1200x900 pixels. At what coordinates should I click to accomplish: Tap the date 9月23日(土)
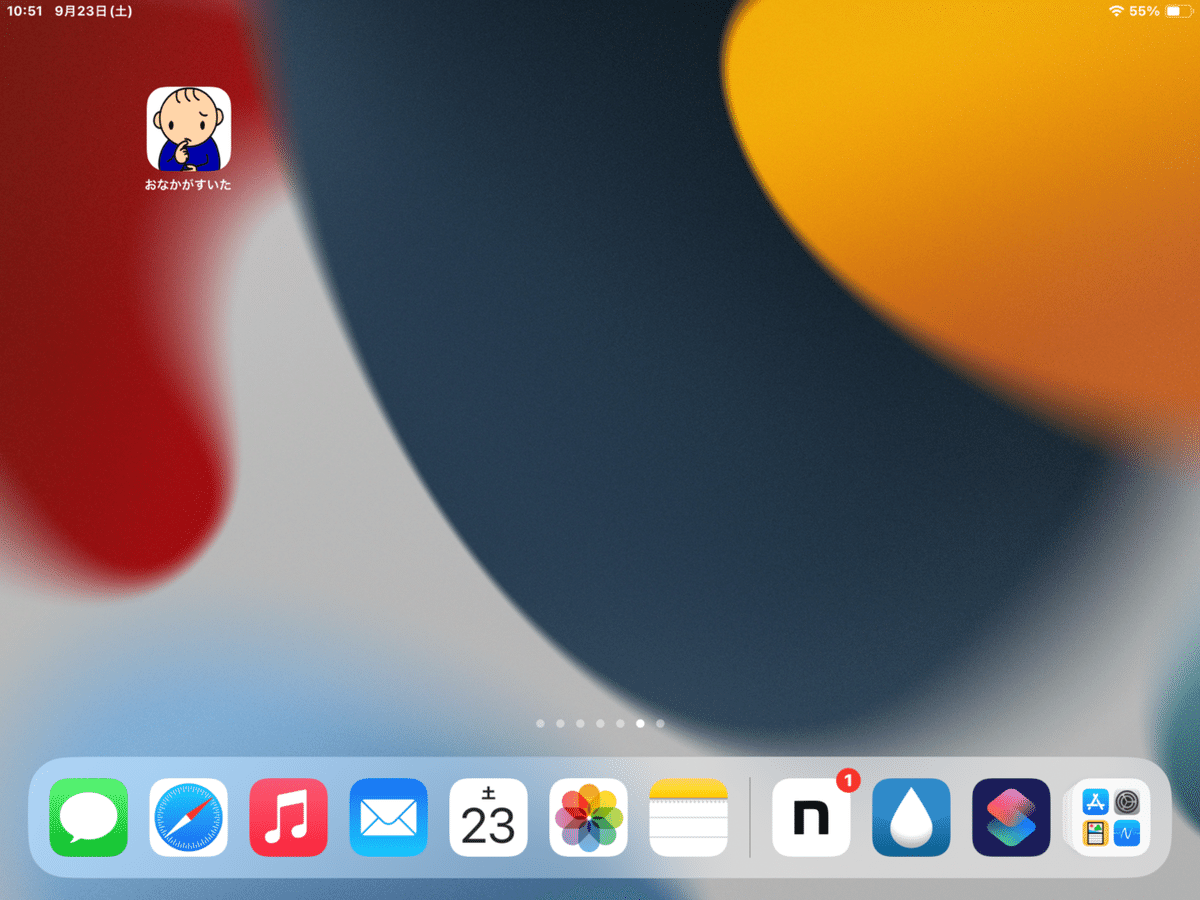tap(93, 11)
